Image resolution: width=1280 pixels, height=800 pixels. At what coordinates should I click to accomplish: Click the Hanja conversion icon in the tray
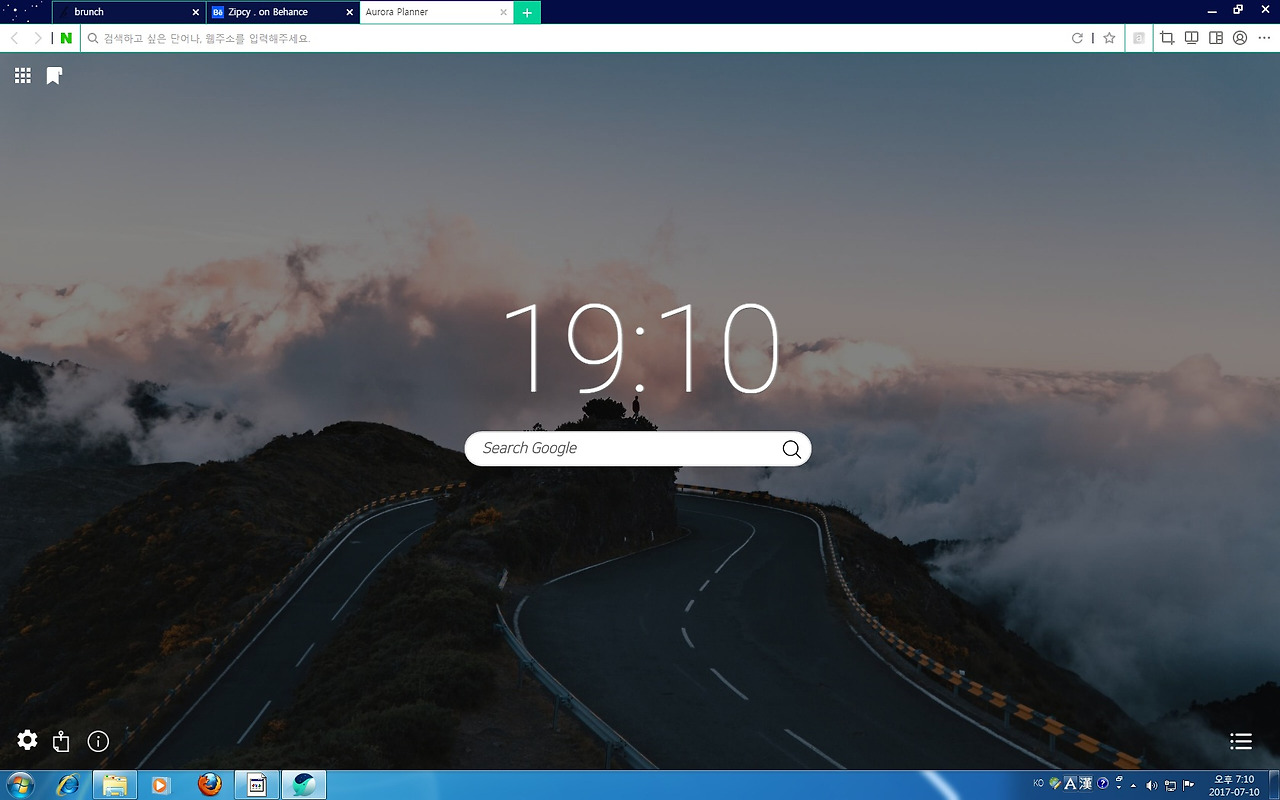[x=1084, y=784]
